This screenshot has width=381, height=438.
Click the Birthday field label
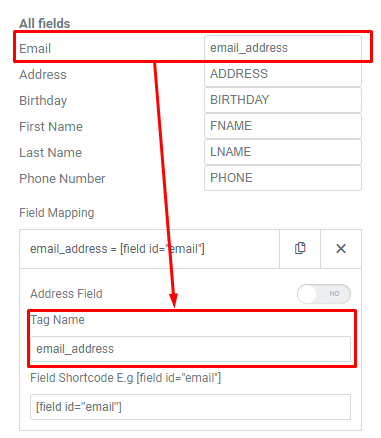click(x=43, y=101)
